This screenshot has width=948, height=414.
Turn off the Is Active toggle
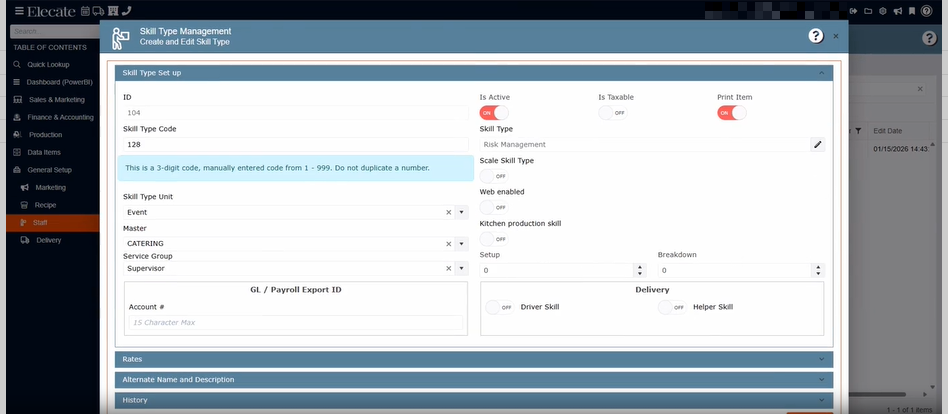click(x=494, y=113)
